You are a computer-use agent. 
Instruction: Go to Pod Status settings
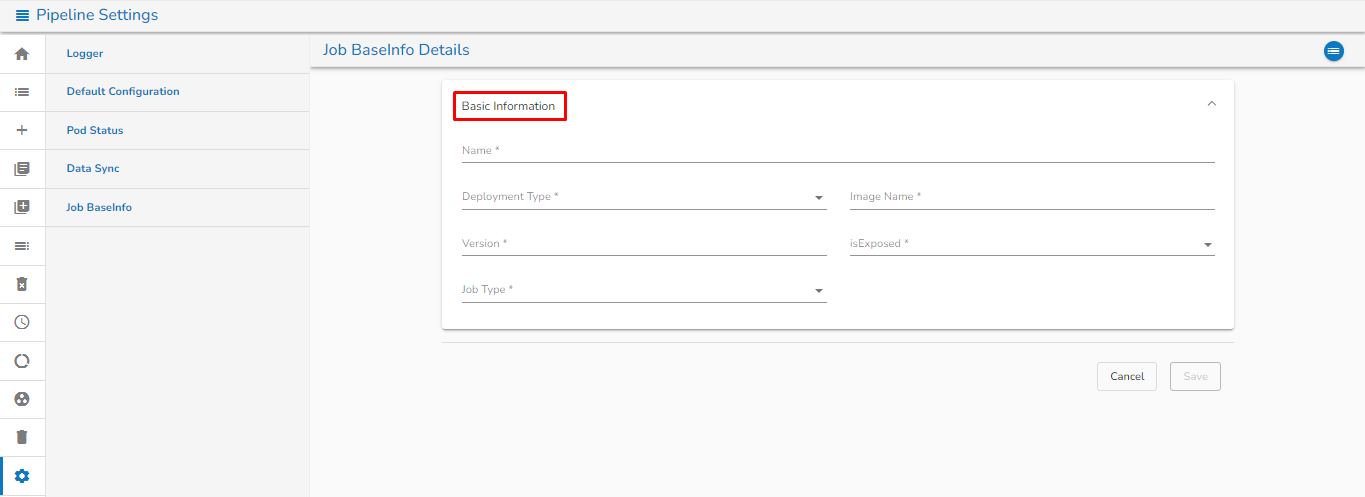(95, 131)
